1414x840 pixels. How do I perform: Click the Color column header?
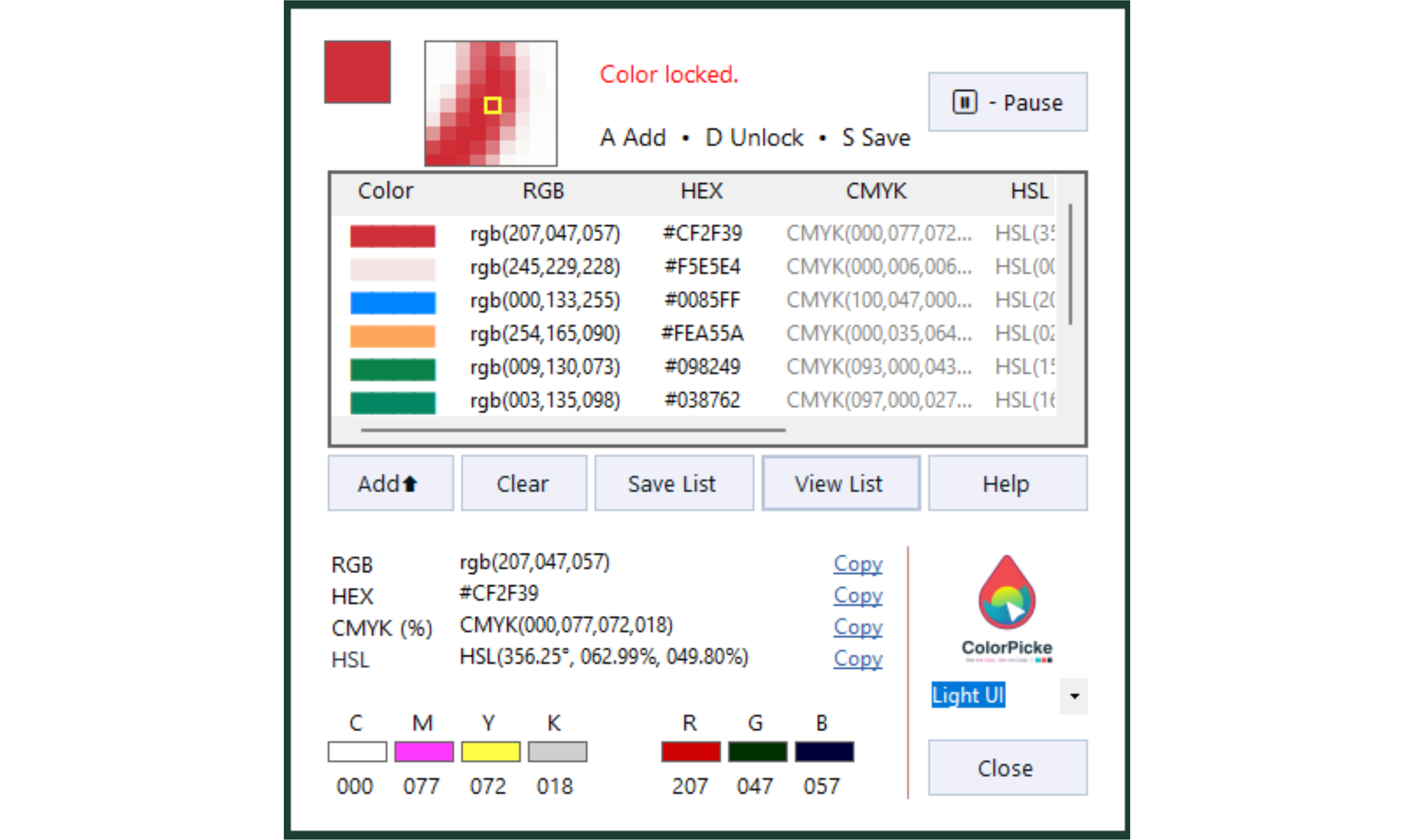(385, 191)
